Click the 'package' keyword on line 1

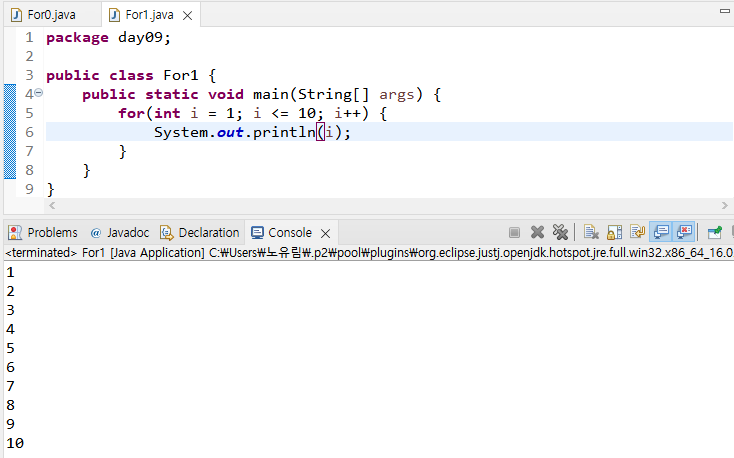coord(77,37)
